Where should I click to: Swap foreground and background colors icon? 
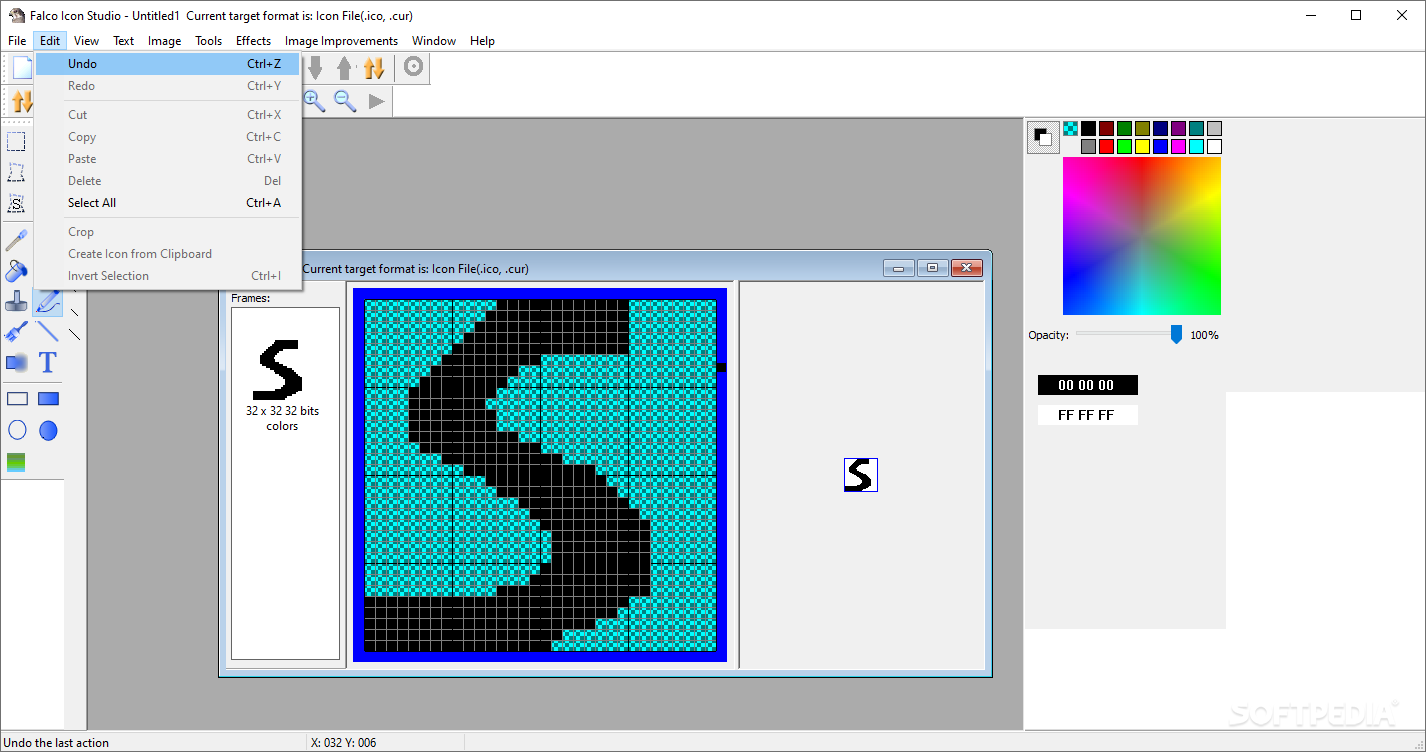pos(1043,137)
